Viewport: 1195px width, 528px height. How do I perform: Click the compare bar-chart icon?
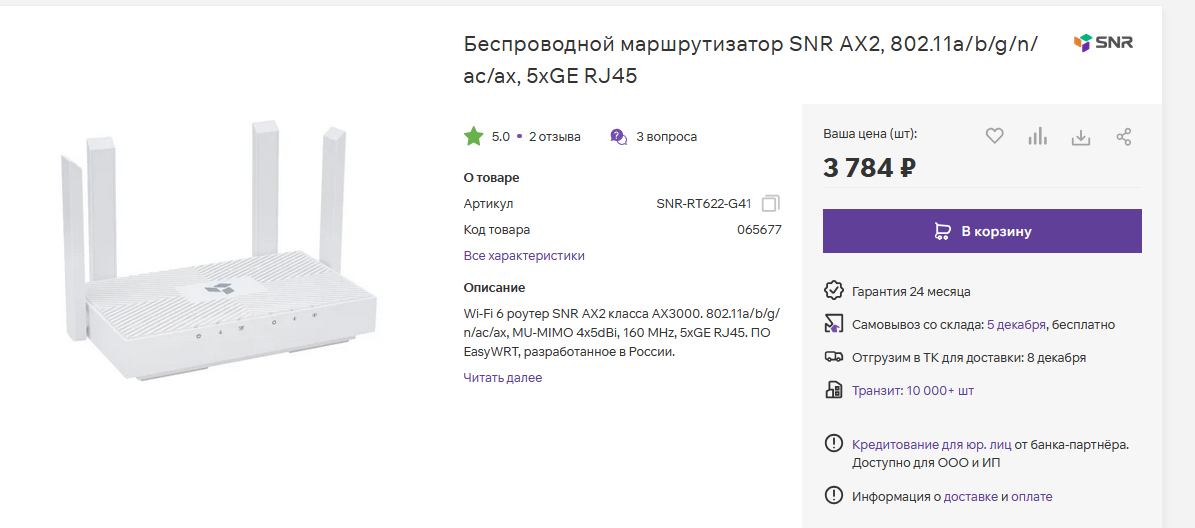[x=1037, y=136]
